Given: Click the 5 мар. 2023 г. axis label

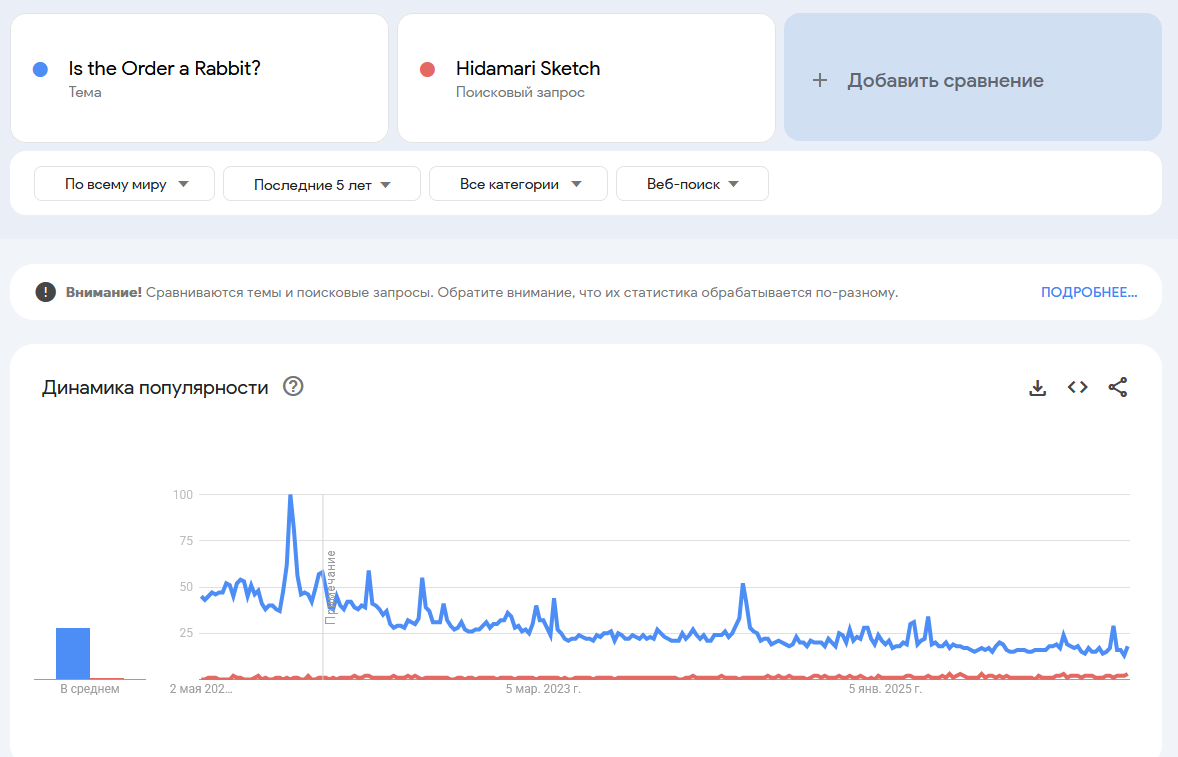Looking at the screenshot, I should point(542,689).
